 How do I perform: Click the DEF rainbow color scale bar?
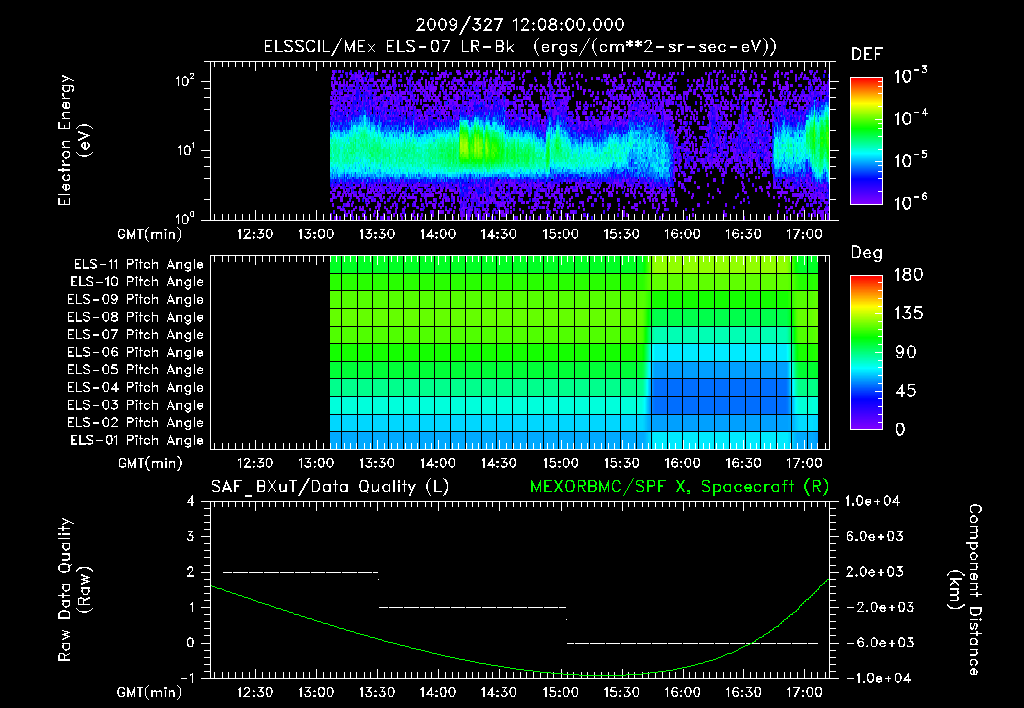[x=867, y=140]
